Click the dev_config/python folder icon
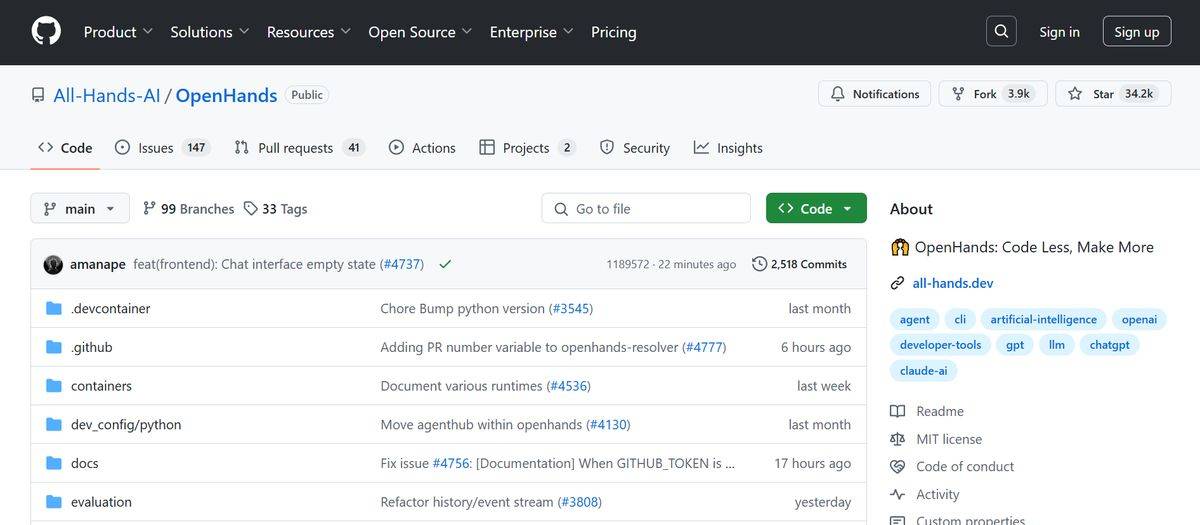This screenshot has width=1200, height=525. point(54,424)
